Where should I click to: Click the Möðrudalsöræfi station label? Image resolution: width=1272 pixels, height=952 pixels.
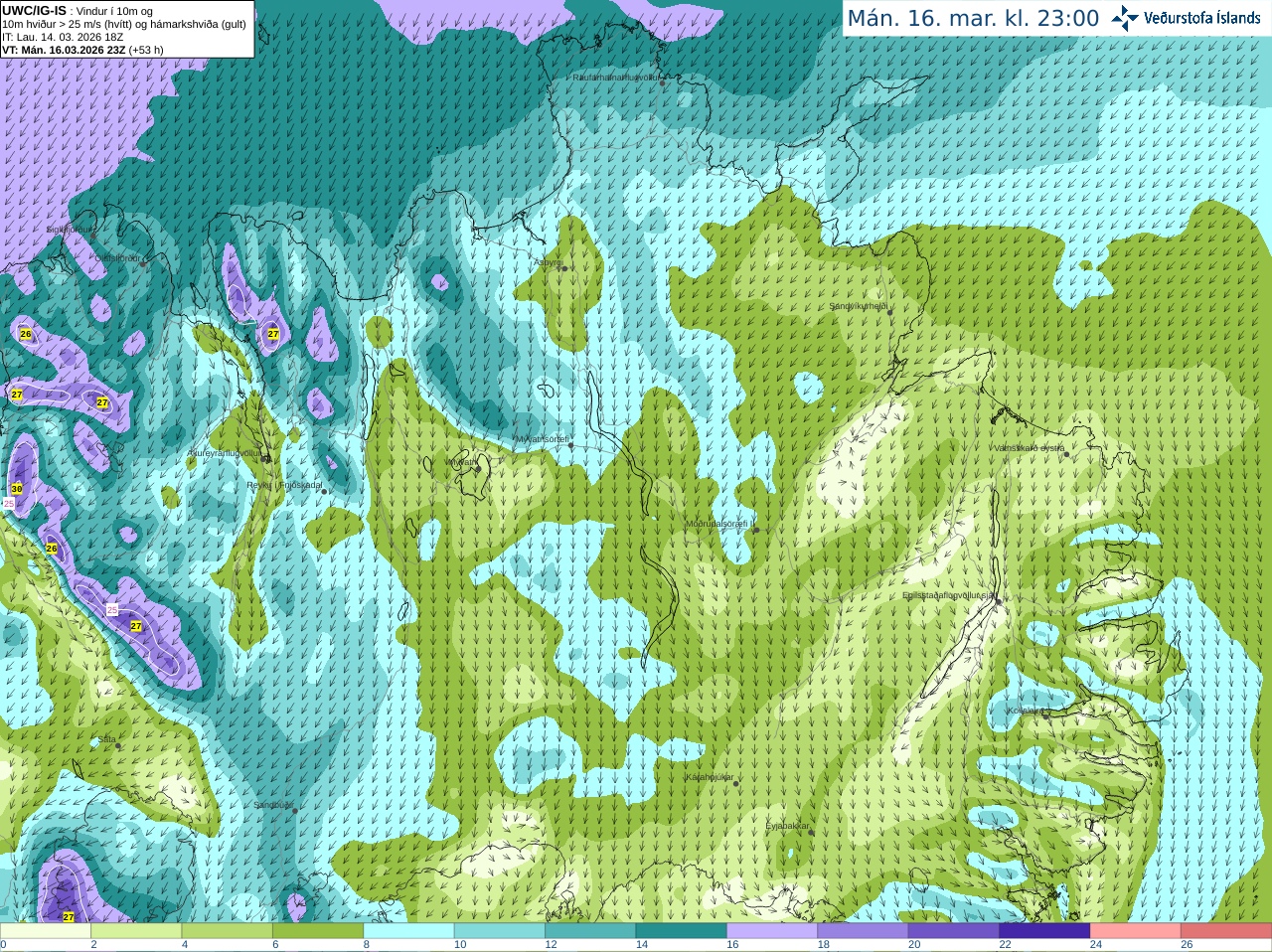(x=718, y=524)
